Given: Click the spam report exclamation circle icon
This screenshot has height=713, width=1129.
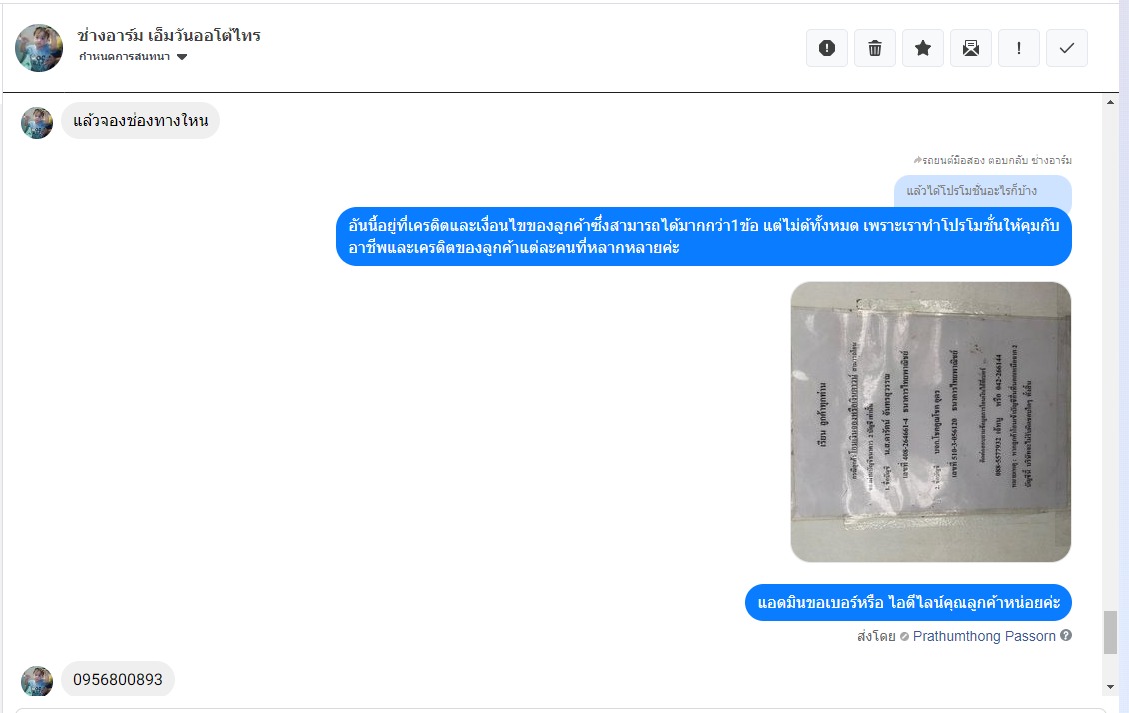Looking at the screenshot, I should [827, 48].
